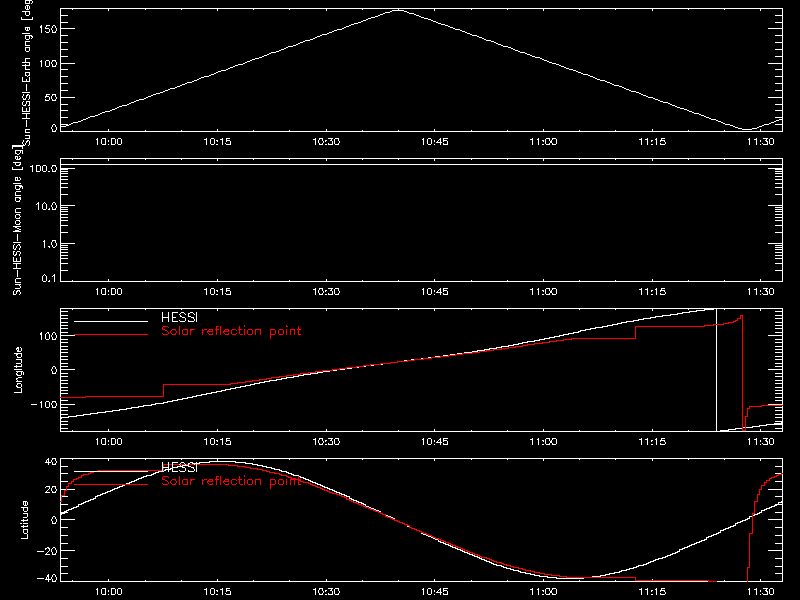Screen dimensions: 800x600
Task: Click the 100 tick of Longitude plot
Action: 47,336
